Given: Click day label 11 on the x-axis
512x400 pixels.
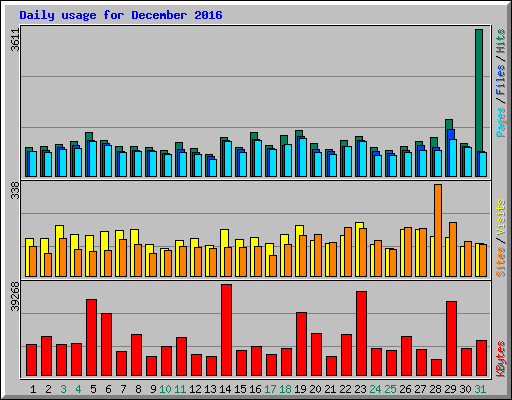Looking at the screenshot, I should click(180, 389).
